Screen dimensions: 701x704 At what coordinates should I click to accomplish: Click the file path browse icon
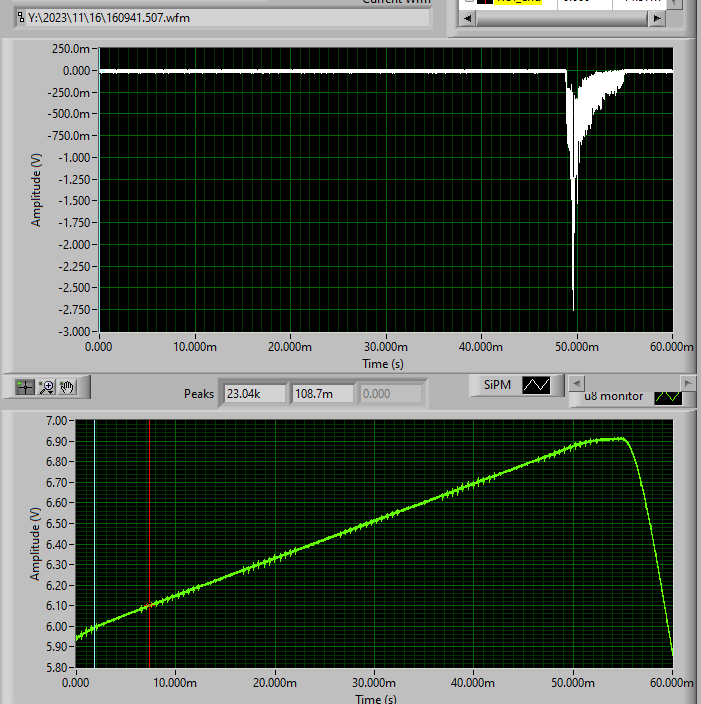(21, 18)
